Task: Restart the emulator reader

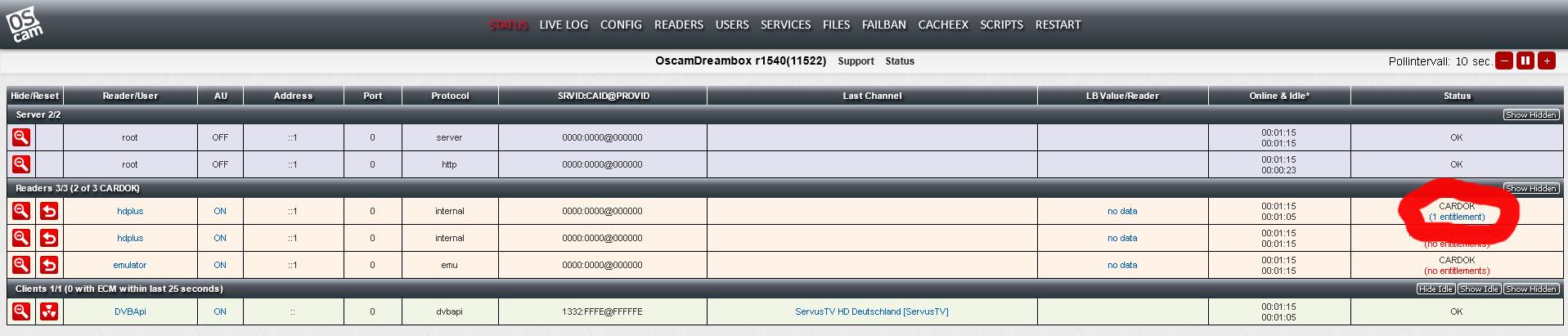Action: tap(49, 265)
